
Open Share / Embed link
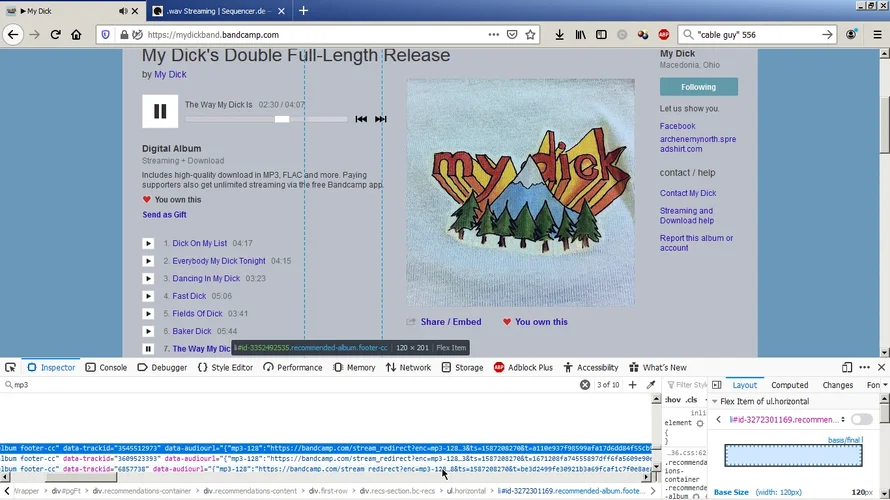point(451,322)
